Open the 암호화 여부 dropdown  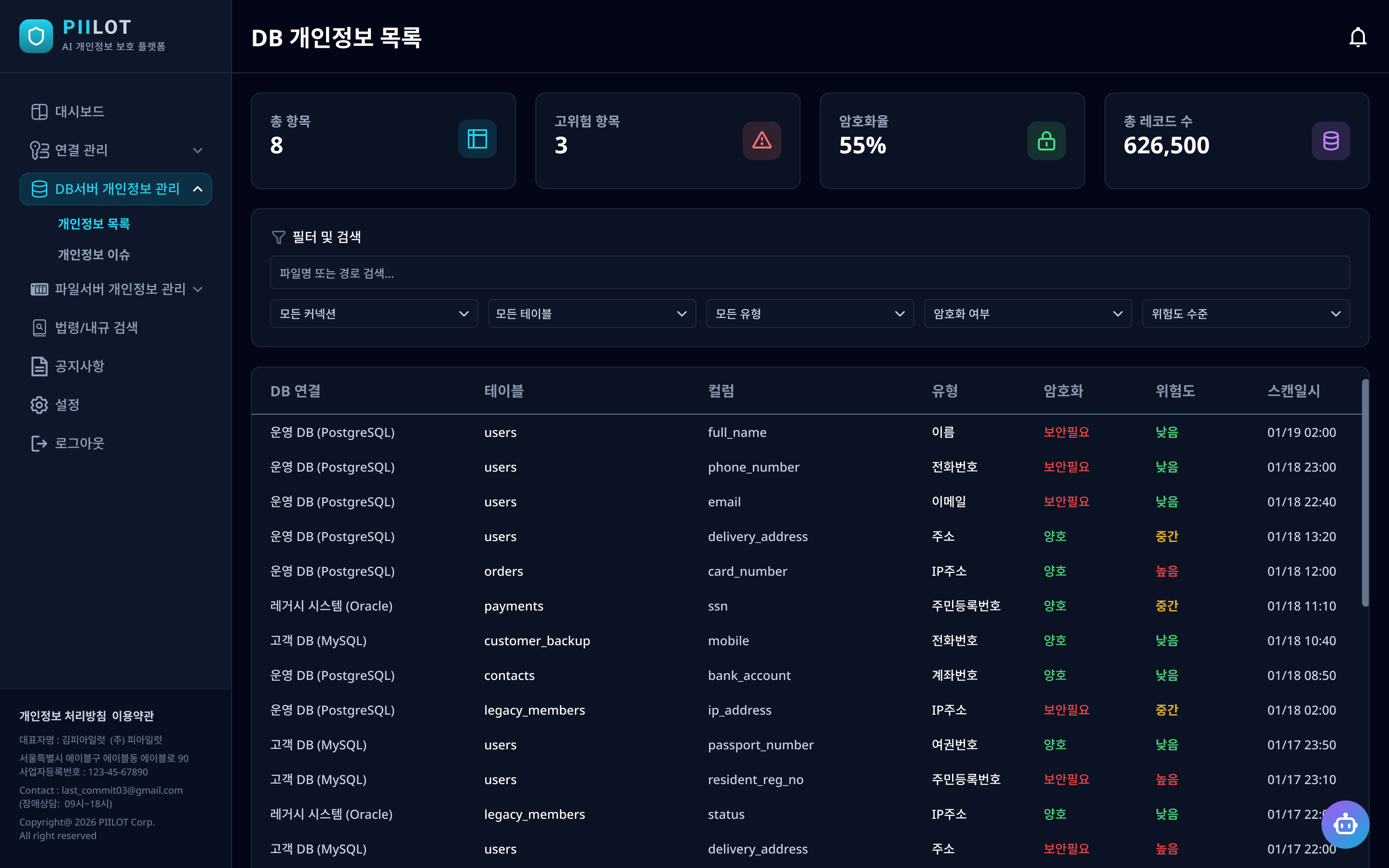click(1028, 313)
